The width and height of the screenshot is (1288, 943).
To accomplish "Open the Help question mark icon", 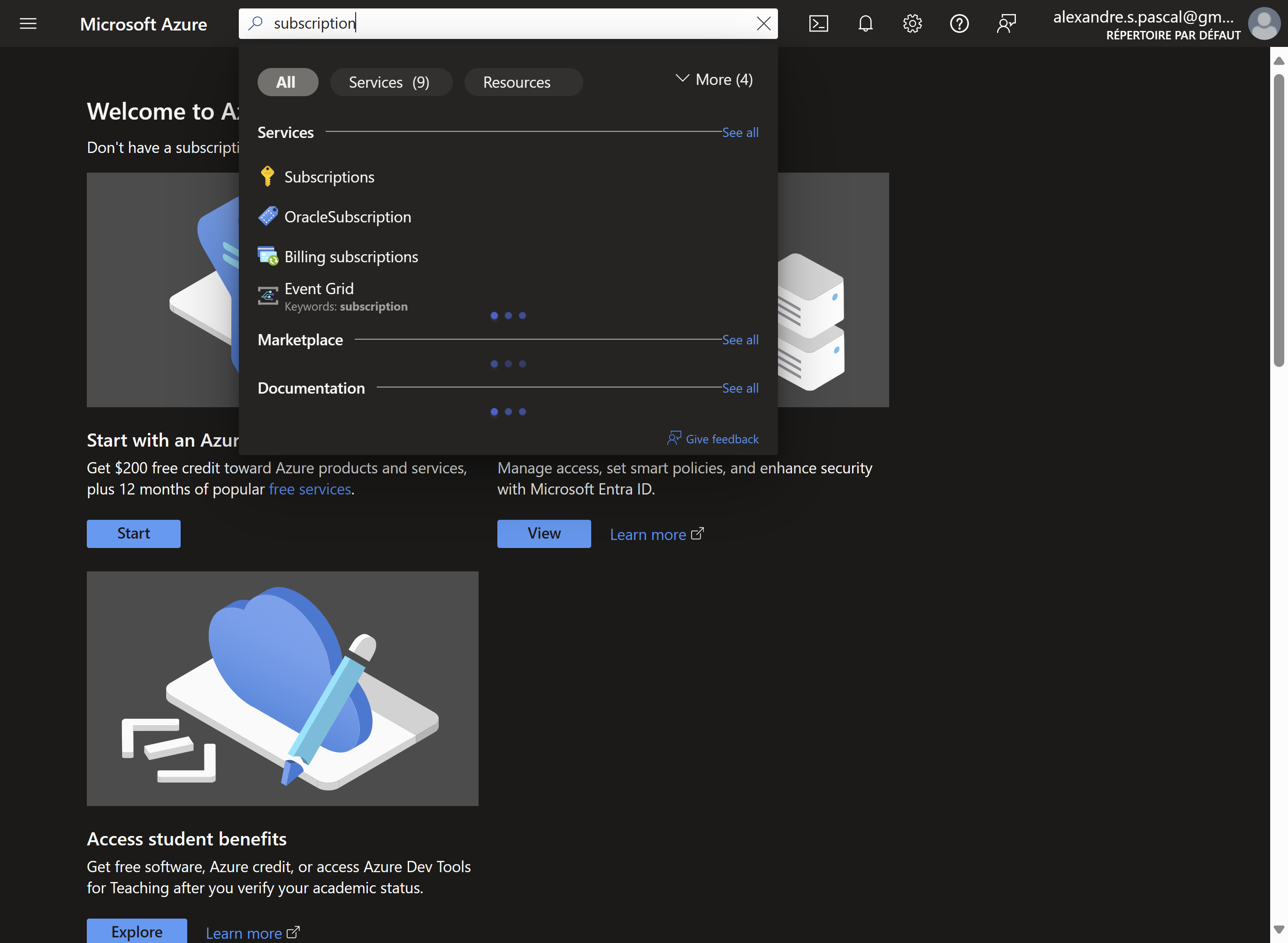I will [959, 23].
